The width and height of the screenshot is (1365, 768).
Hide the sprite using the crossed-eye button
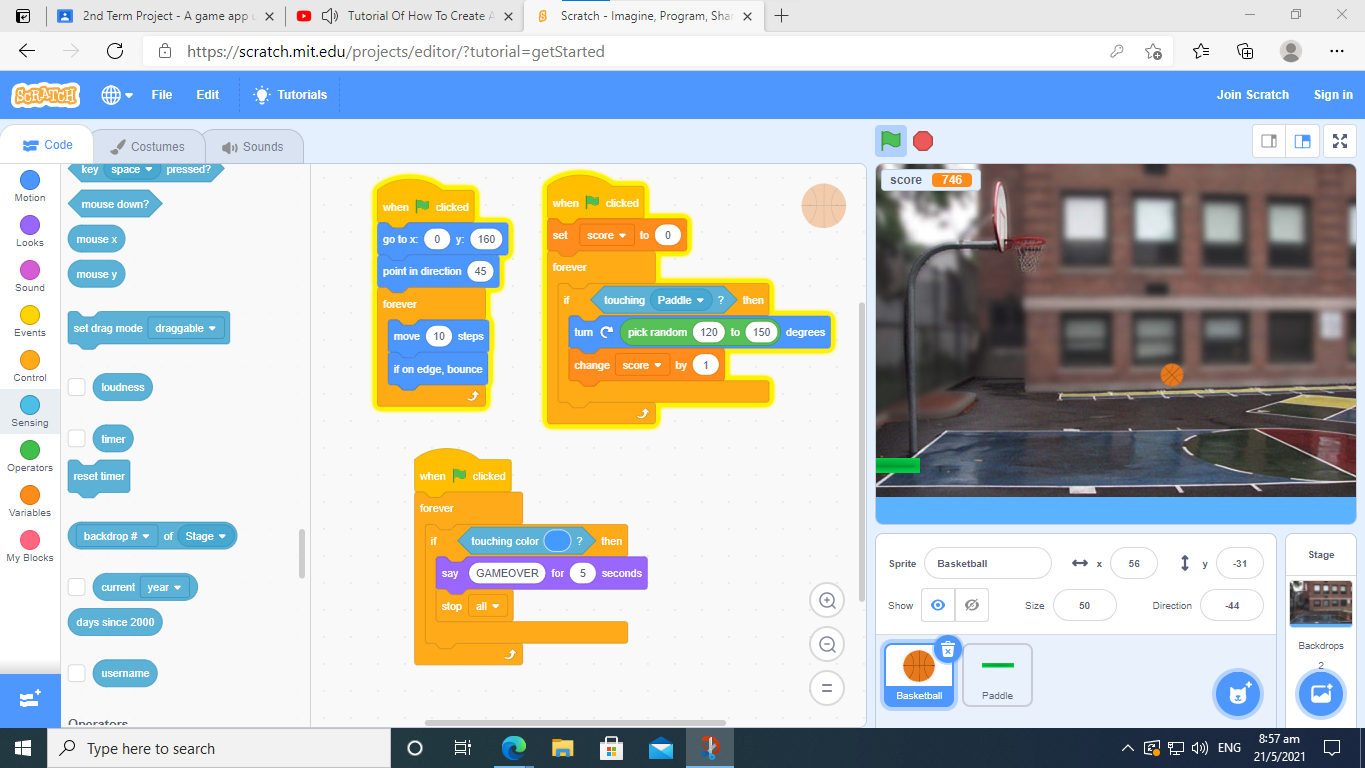[x=971, y=606]
